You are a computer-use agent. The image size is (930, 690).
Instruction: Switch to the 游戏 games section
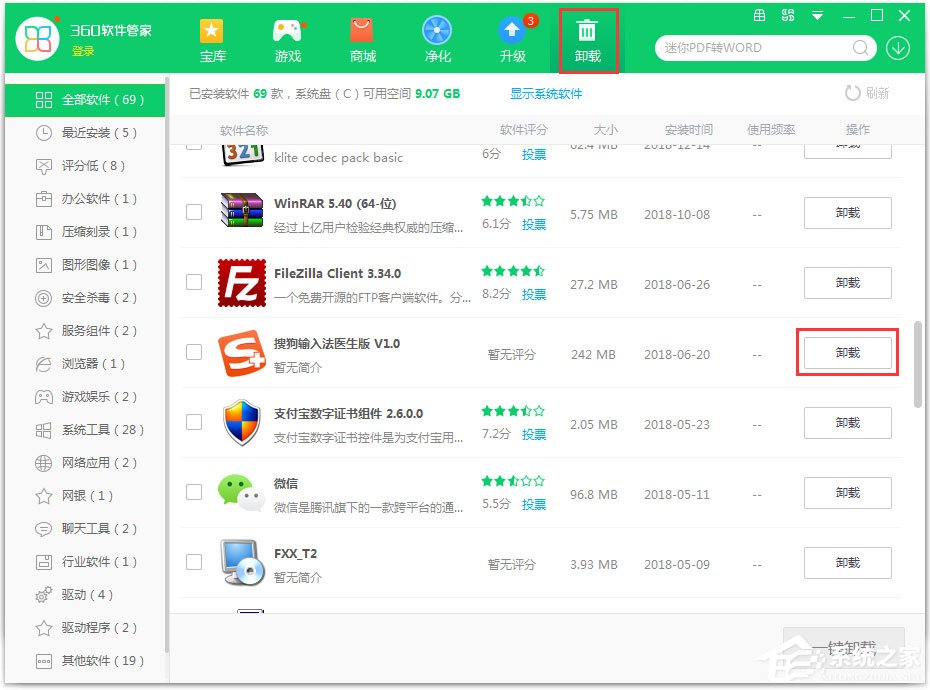[x=286, y=40]
